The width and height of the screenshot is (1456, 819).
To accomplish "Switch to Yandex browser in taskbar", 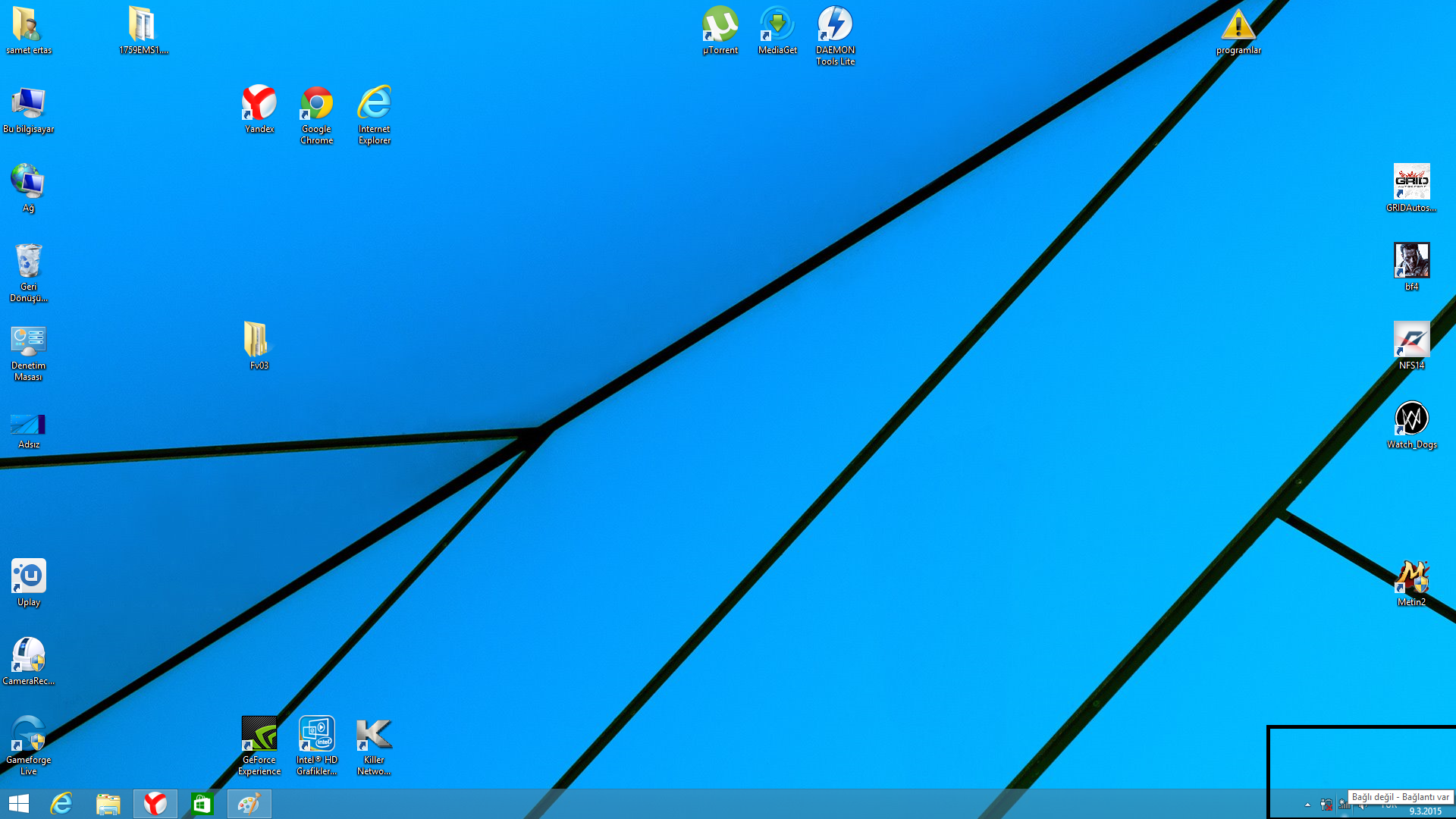I will (155, 804).
